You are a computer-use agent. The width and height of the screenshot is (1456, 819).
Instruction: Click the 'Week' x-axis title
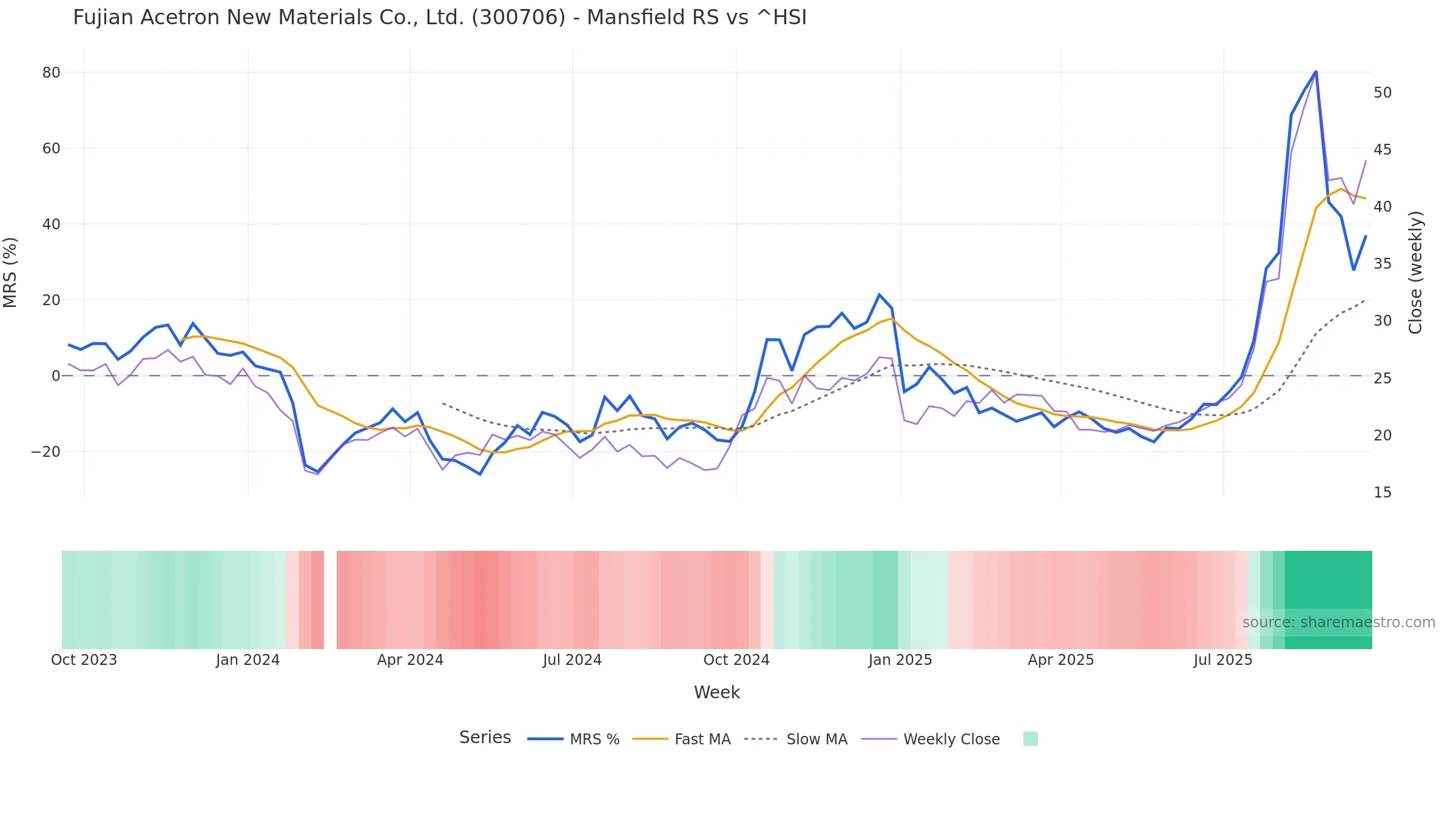pos(716,692)
